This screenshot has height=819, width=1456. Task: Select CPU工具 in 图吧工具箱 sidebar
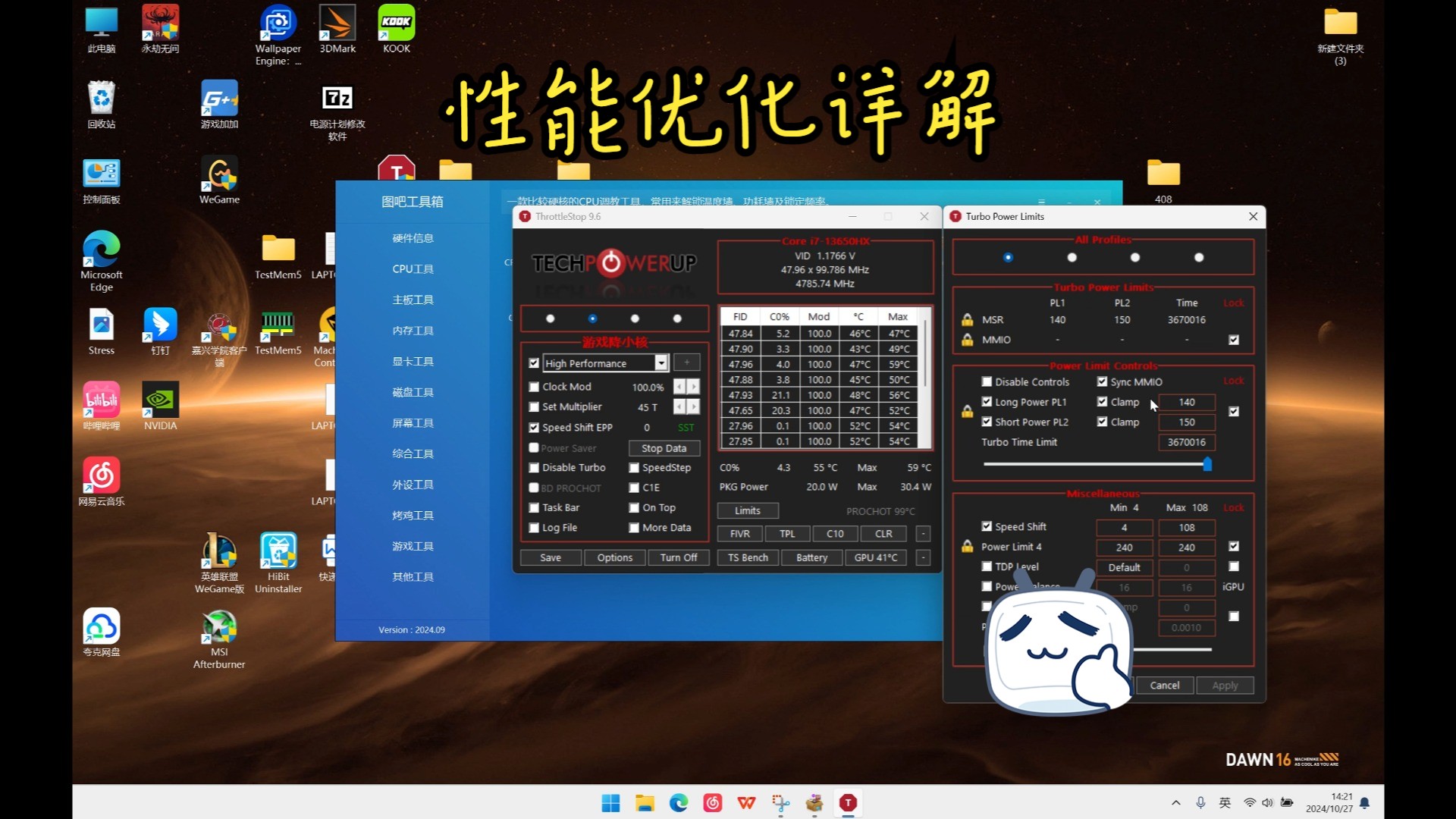413,269
